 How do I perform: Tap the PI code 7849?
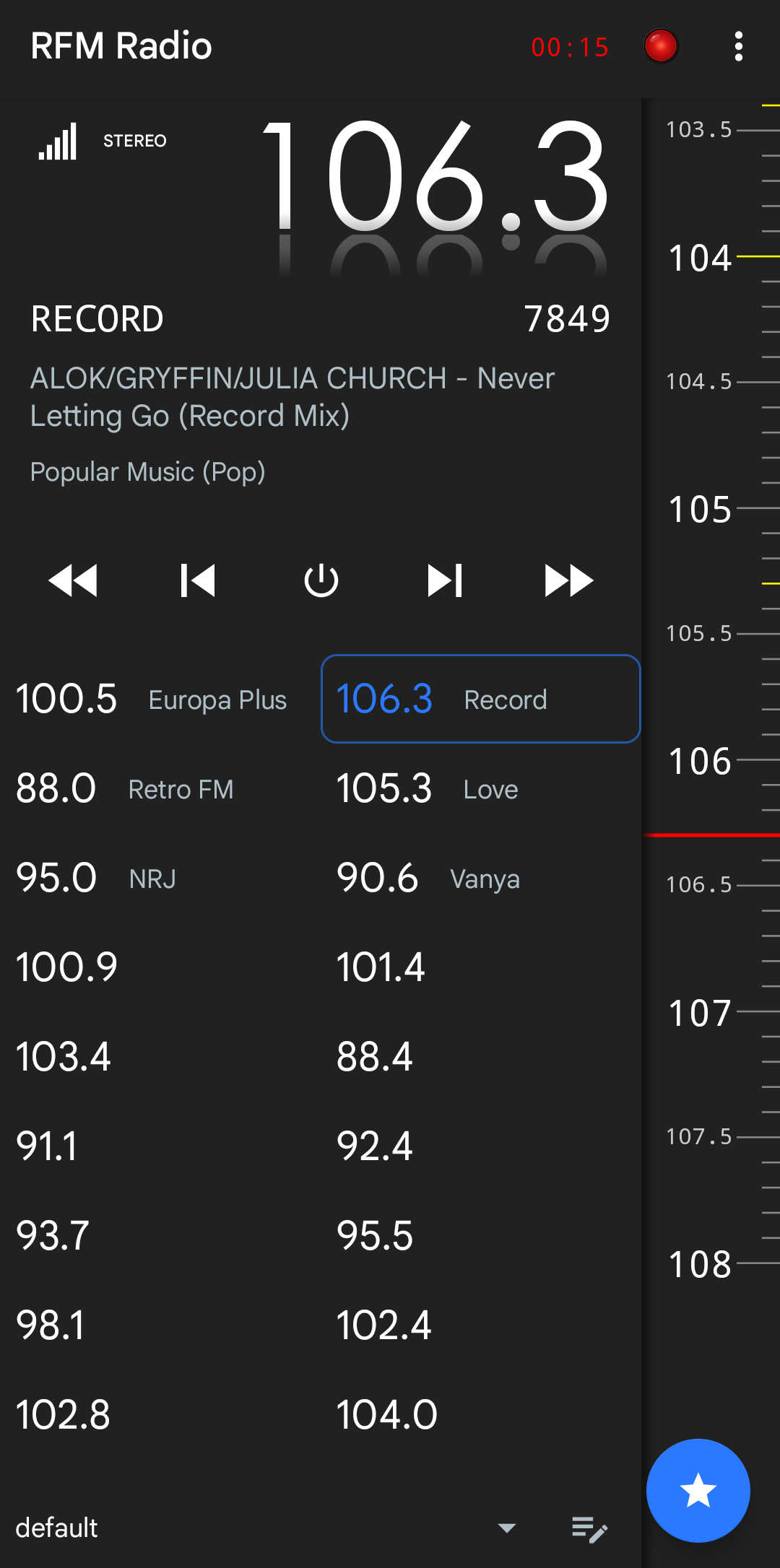(x=567, y=319)
